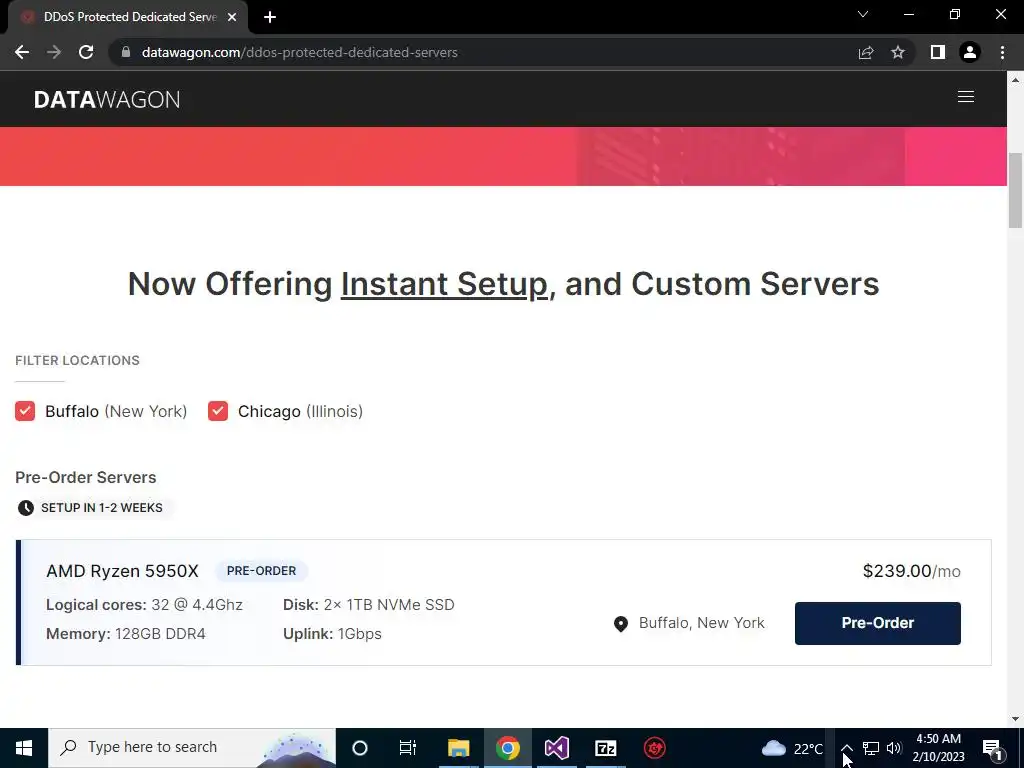Click the address bar URL
The image size is (1024, 768).
tap(299, 52)
